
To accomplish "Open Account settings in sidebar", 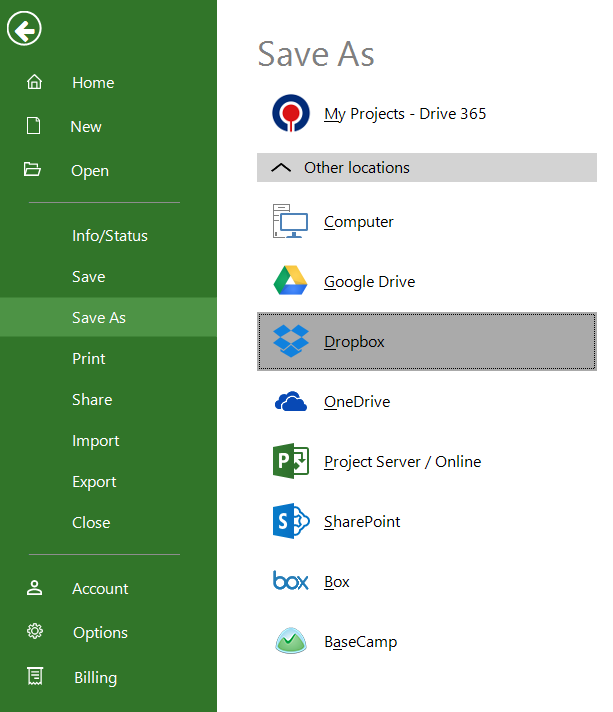I will coord(99,589).
